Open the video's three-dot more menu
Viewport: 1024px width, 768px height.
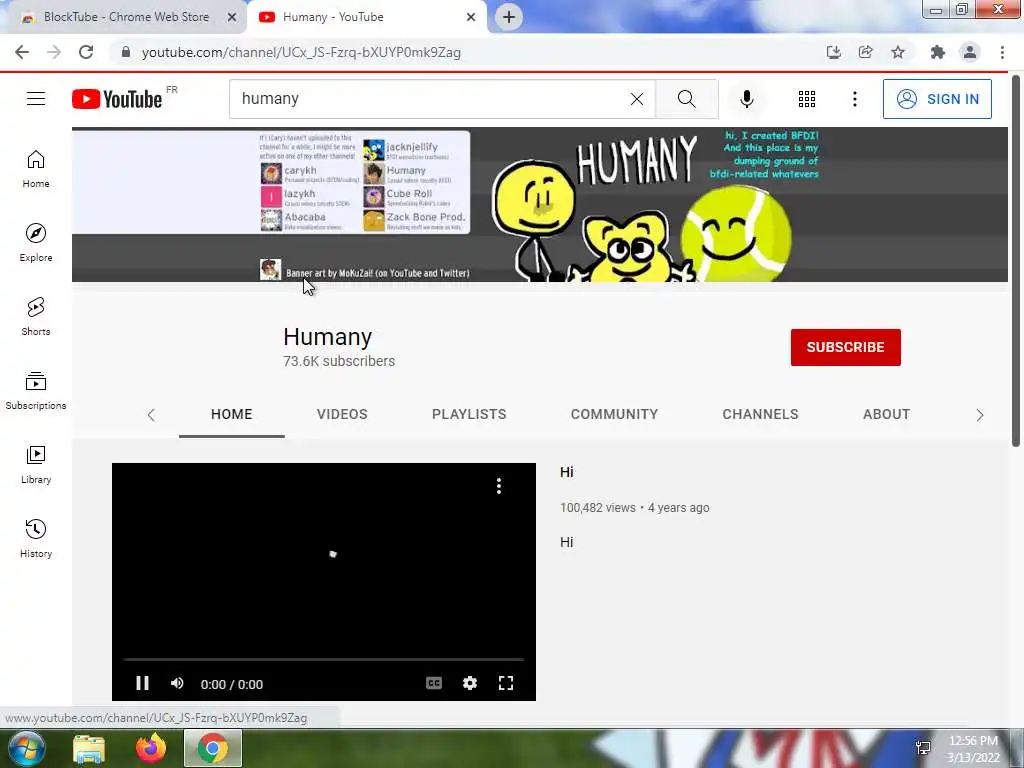pos(499,486)
